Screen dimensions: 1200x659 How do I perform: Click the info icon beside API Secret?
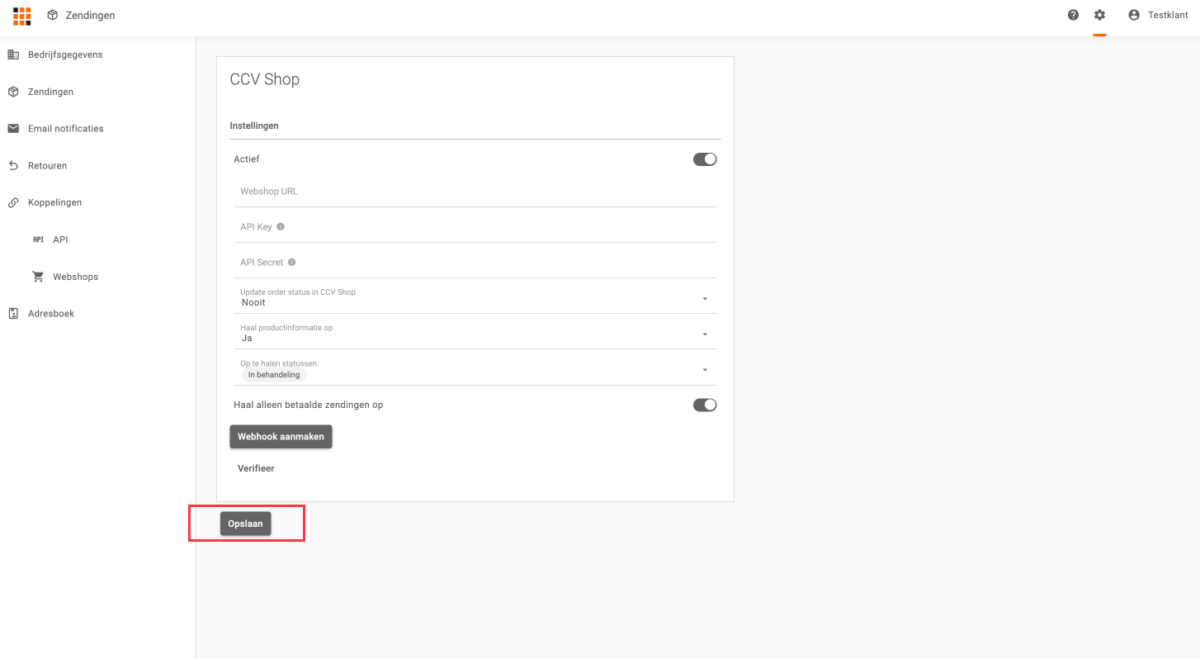[292, 262]
